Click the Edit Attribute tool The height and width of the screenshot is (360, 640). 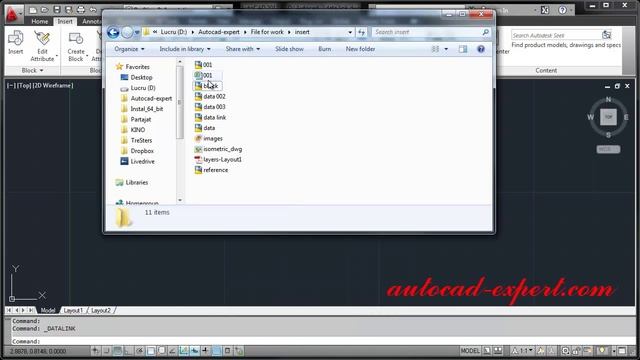point(42,46)
